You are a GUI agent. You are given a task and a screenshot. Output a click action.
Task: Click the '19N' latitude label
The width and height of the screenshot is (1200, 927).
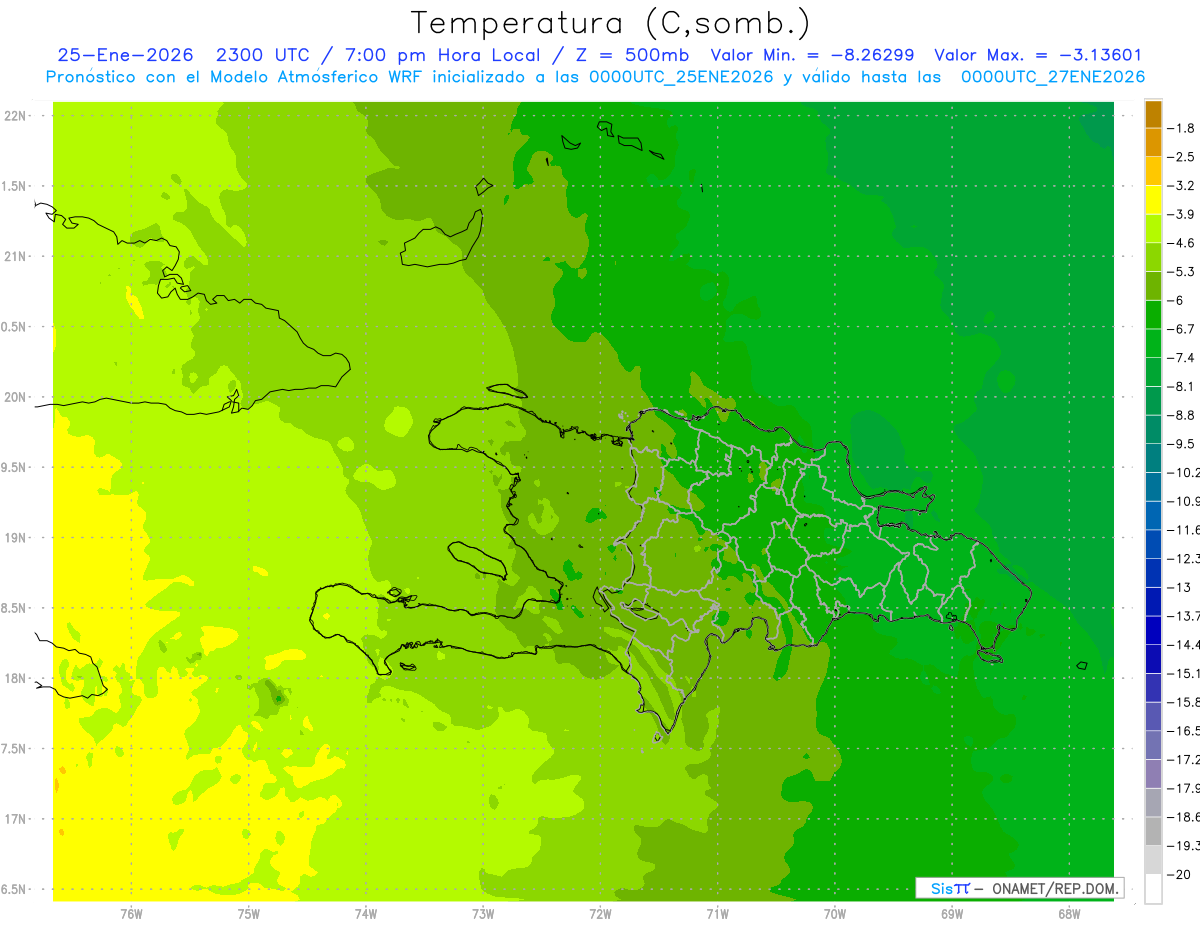pyautogui.click(x=16, y=538)
